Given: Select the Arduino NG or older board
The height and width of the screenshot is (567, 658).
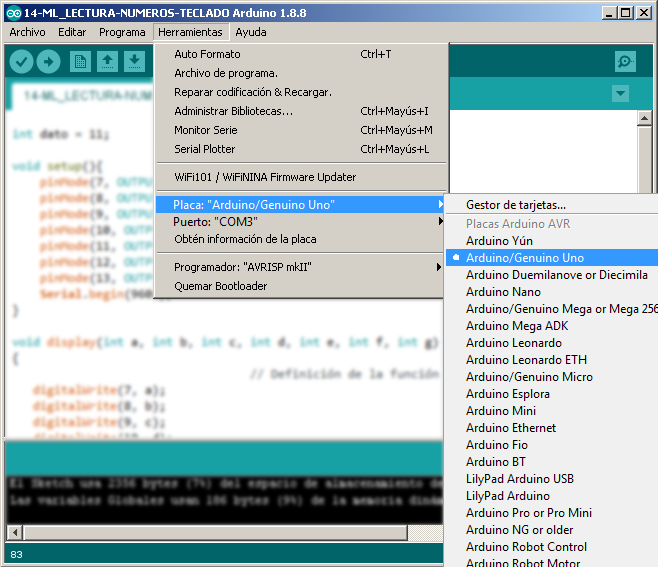Looking at the screenshot, I should (551, 530).
